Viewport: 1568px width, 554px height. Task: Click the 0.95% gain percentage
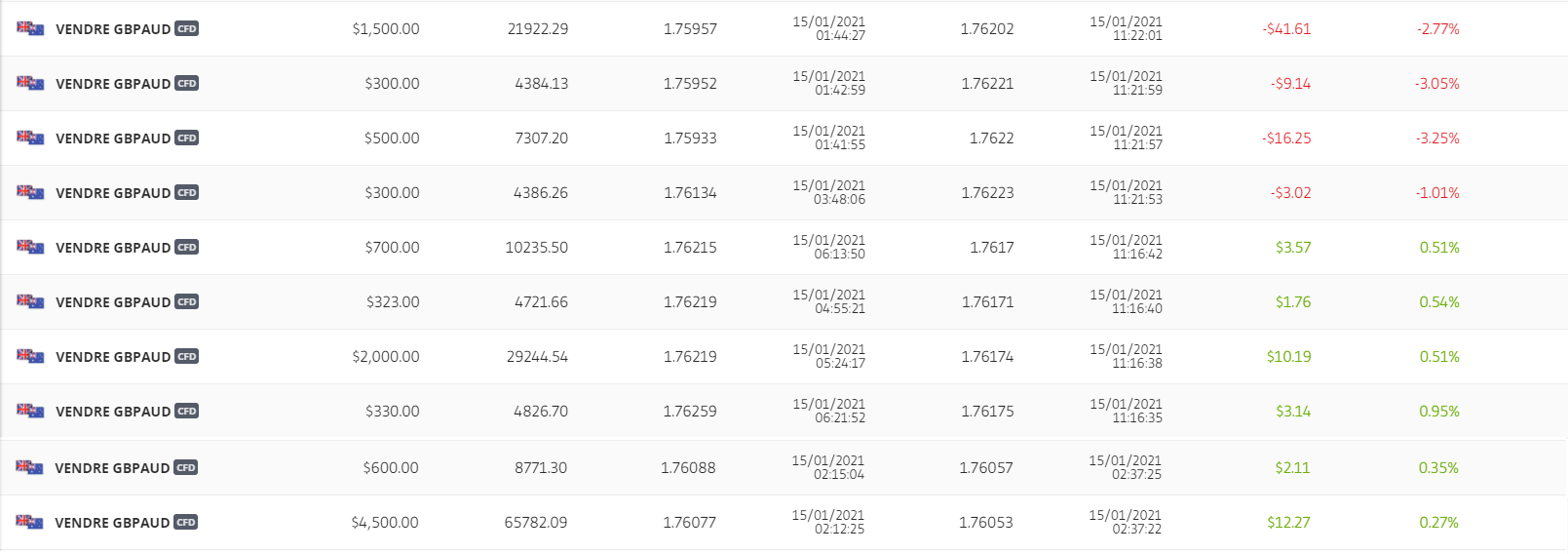pos(1439,411)
